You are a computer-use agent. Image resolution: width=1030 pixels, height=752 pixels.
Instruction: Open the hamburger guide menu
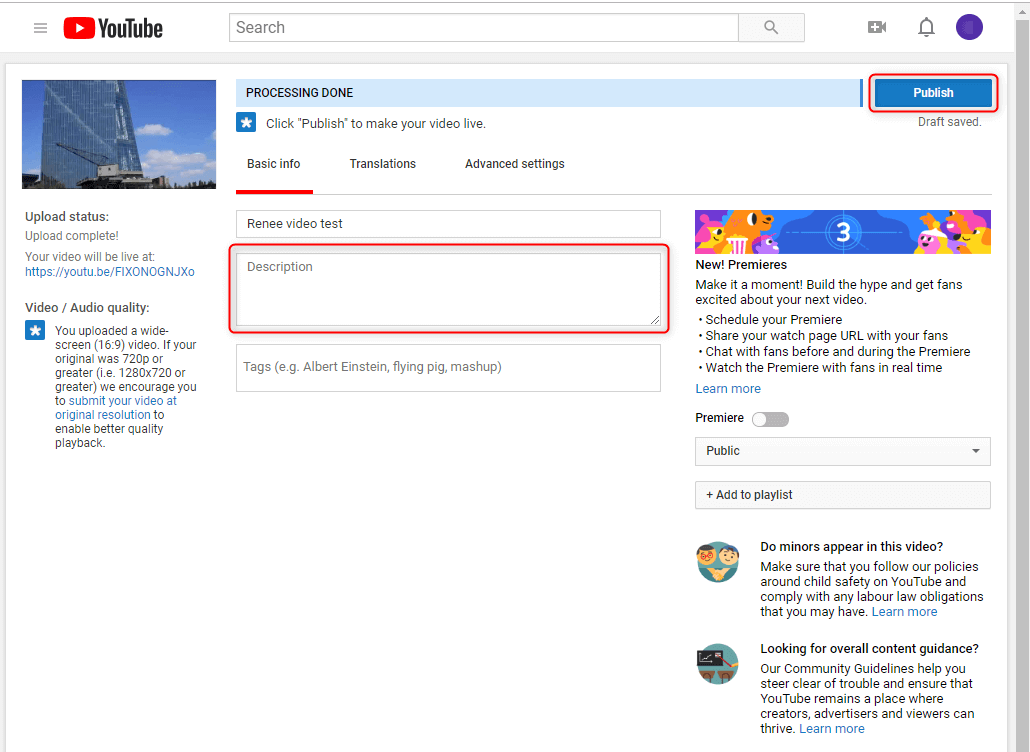pos(40,28)
